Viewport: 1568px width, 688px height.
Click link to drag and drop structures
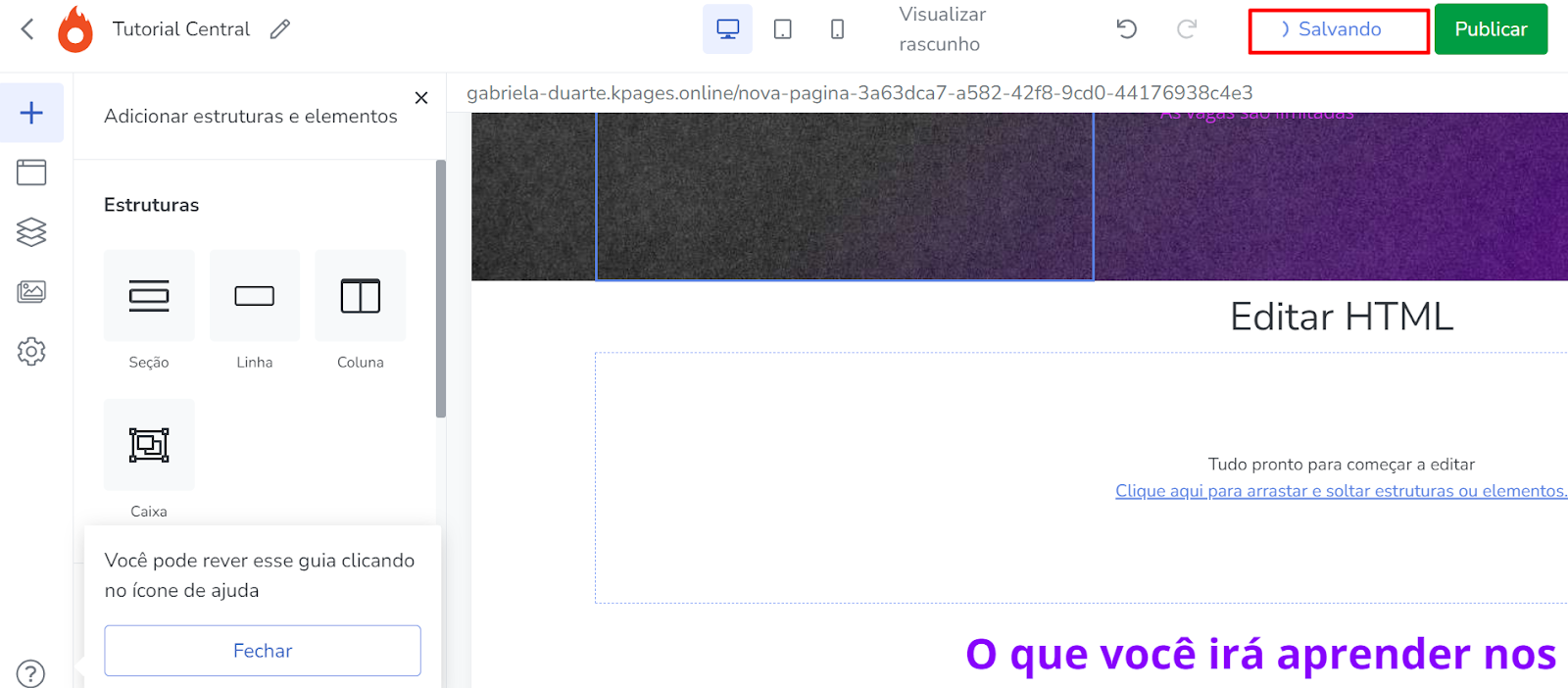tap(1341, 491)
